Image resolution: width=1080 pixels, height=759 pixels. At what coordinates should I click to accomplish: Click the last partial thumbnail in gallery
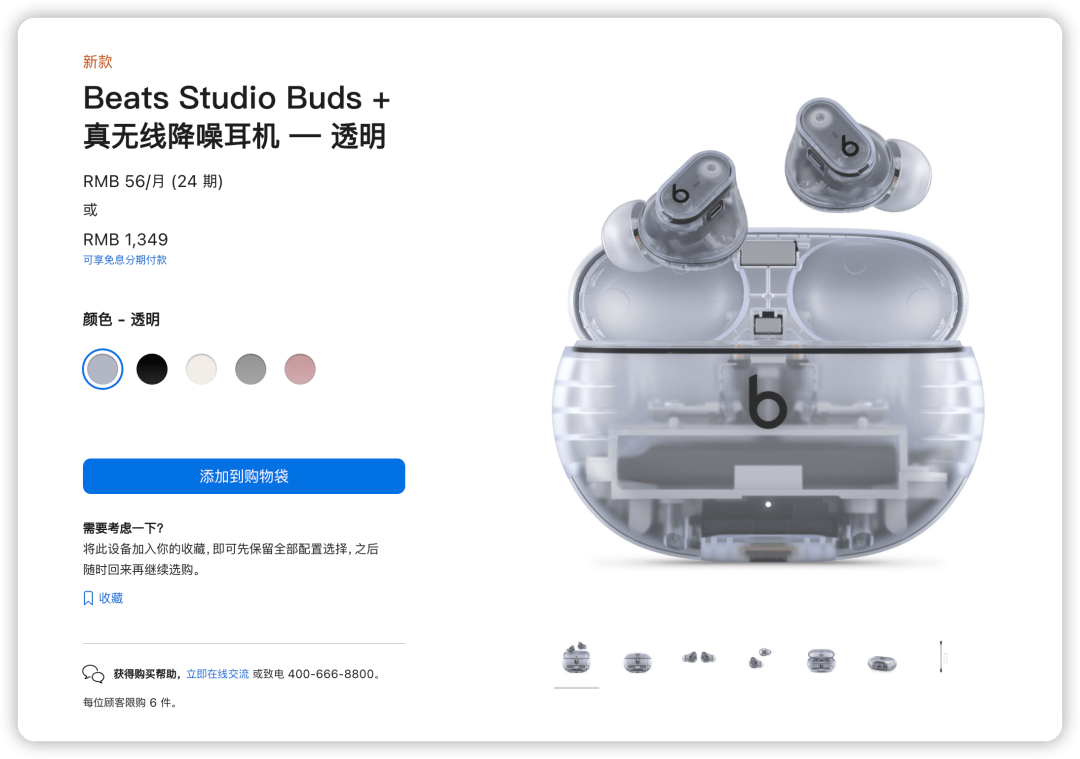point(942,656)
